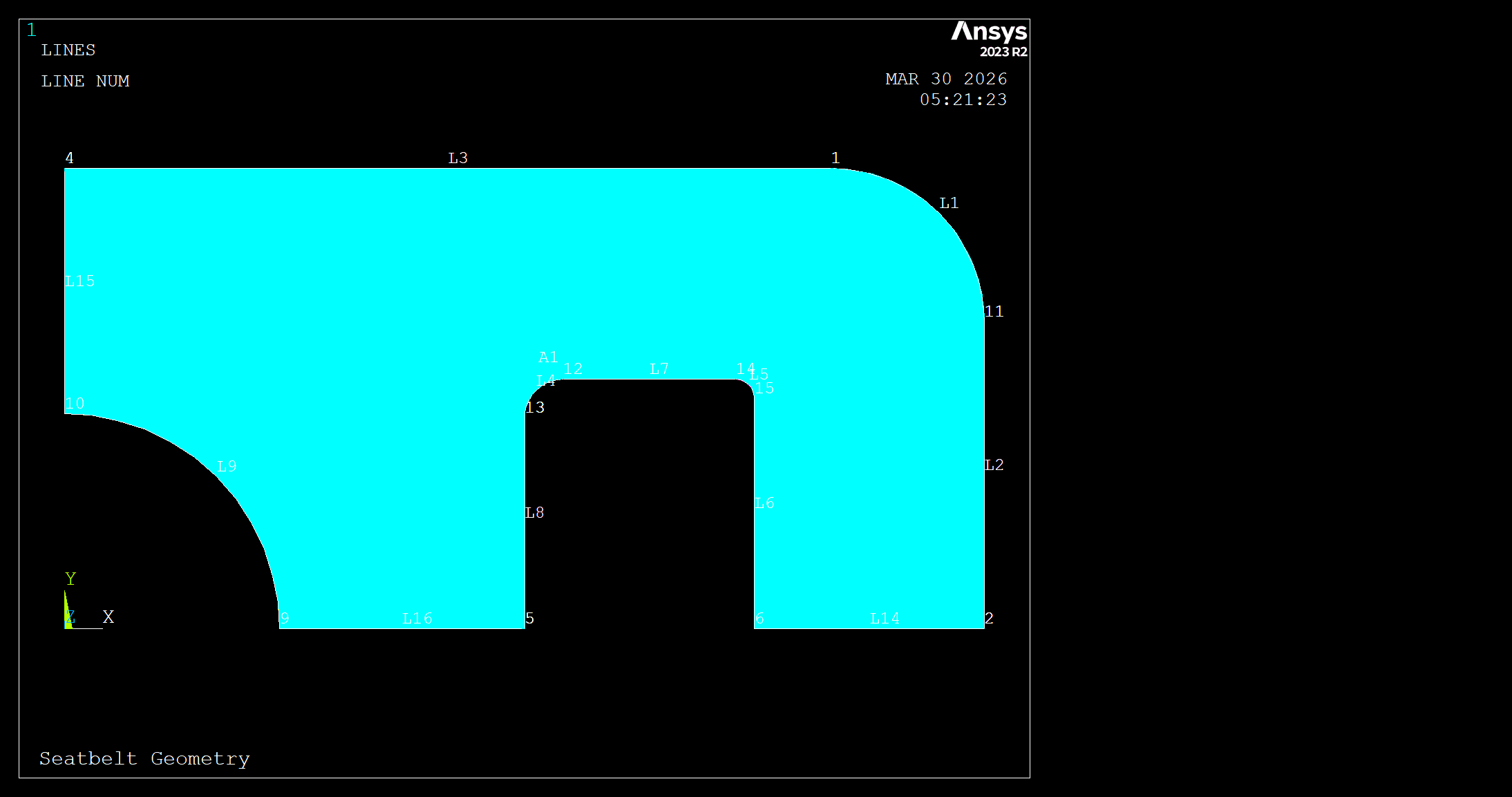Image resolution: width=1512 pixels, height=797 pixels.
Task: Click line label L14 at bottom right
Action: tap(885, 619)
